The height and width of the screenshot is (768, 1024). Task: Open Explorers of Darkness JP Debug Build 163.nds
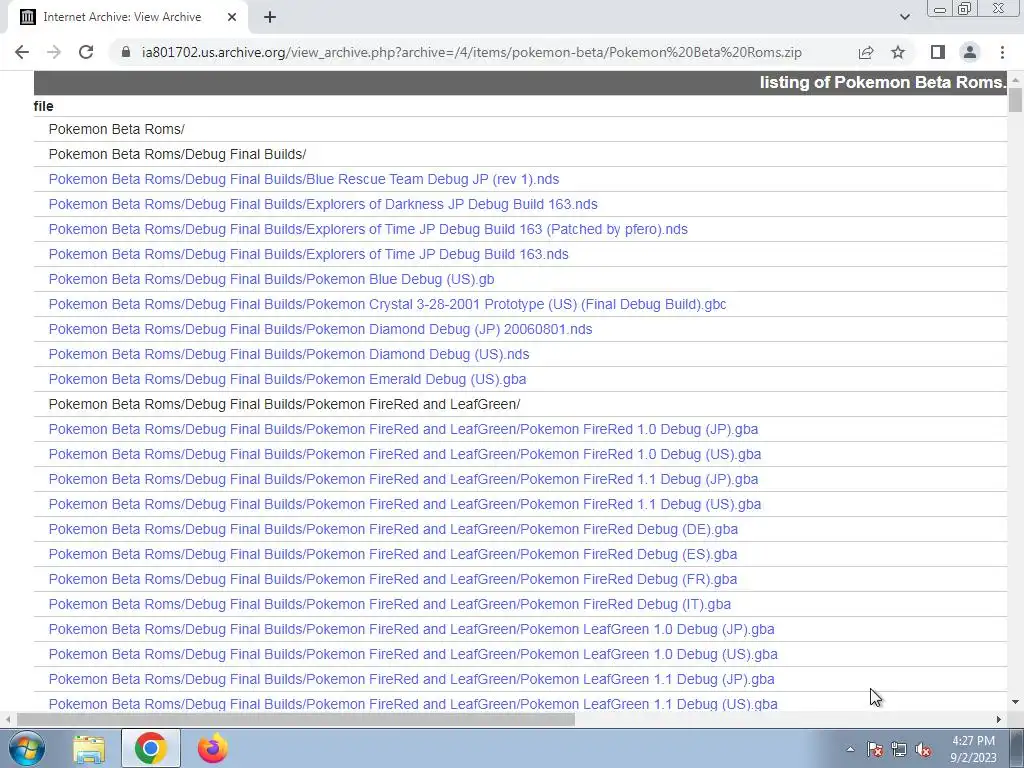pos(323,204)
